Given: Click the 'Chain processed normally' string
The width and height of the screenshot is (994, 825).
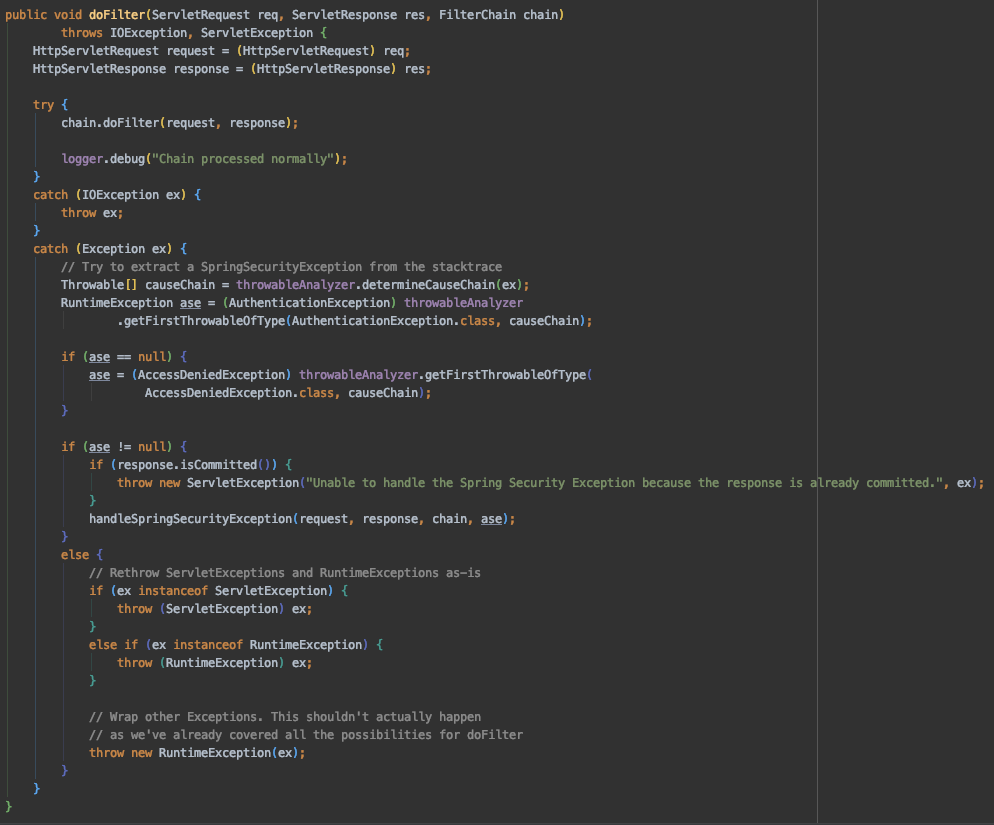Looking at the screenshot, I should coord(243,159).
